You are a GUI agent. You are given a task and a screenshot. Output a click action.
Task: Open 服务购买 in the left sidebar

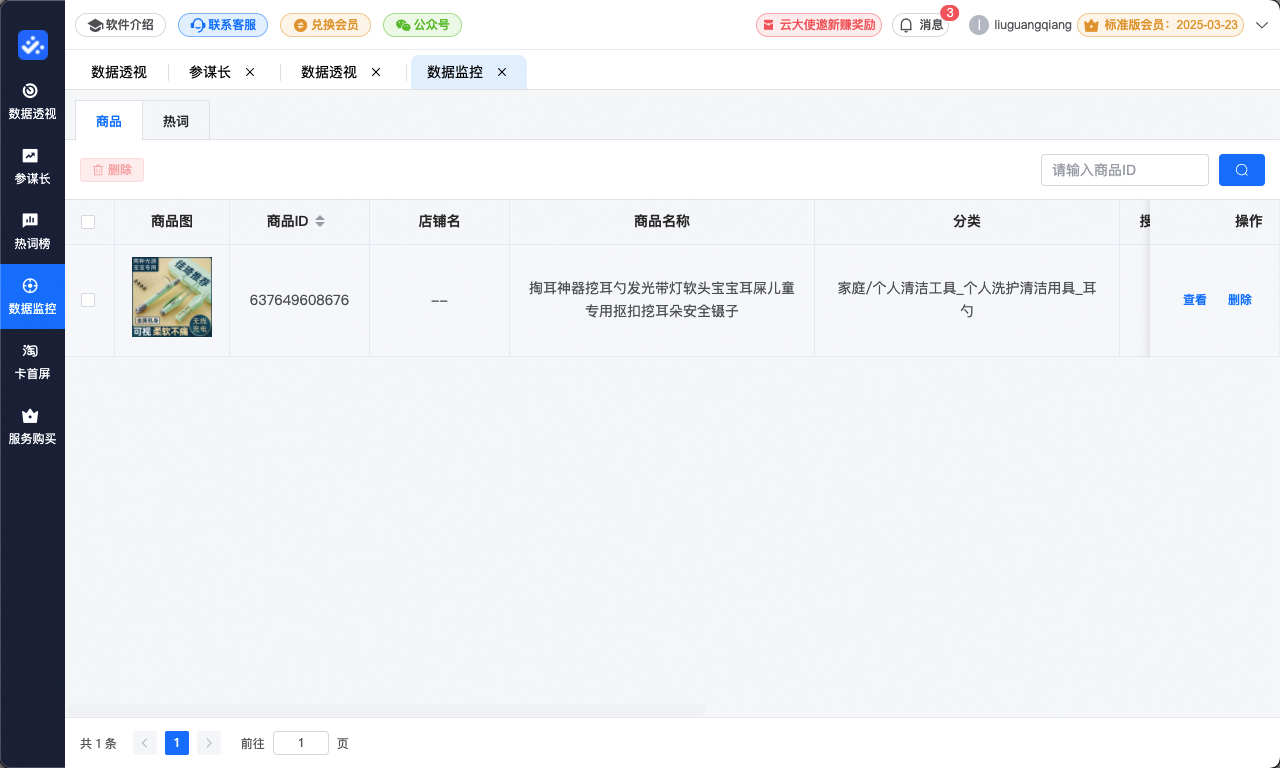32,426
